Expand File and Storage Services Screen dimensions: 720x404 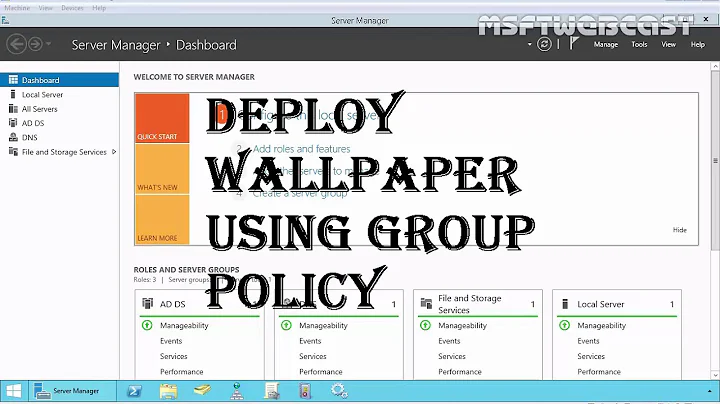[x=114, y=152]
